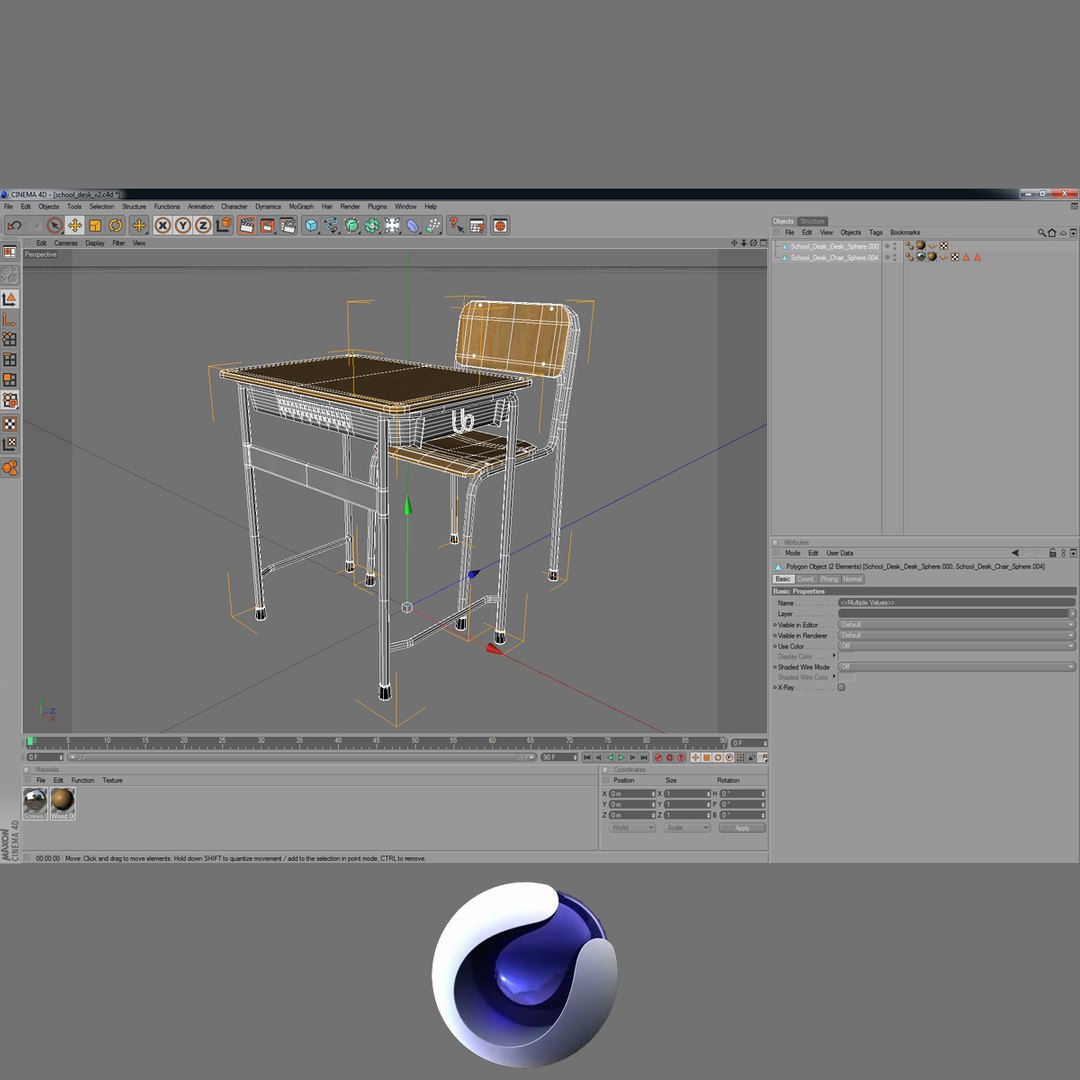Viewport: 1080px width, 1080px height.
Task: Click the Undo arrow icon
Action: click(14, 225)
